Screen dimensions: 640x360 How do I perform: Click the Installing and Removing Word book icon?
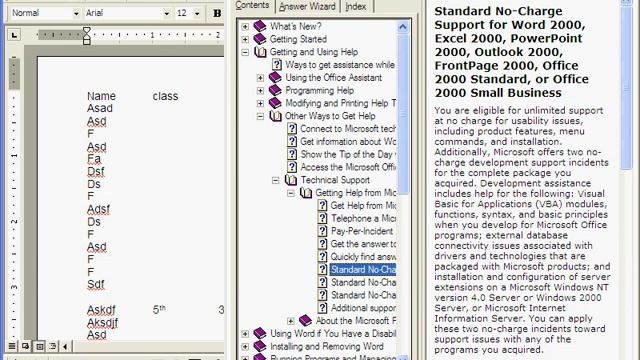(x=260, y=346)
